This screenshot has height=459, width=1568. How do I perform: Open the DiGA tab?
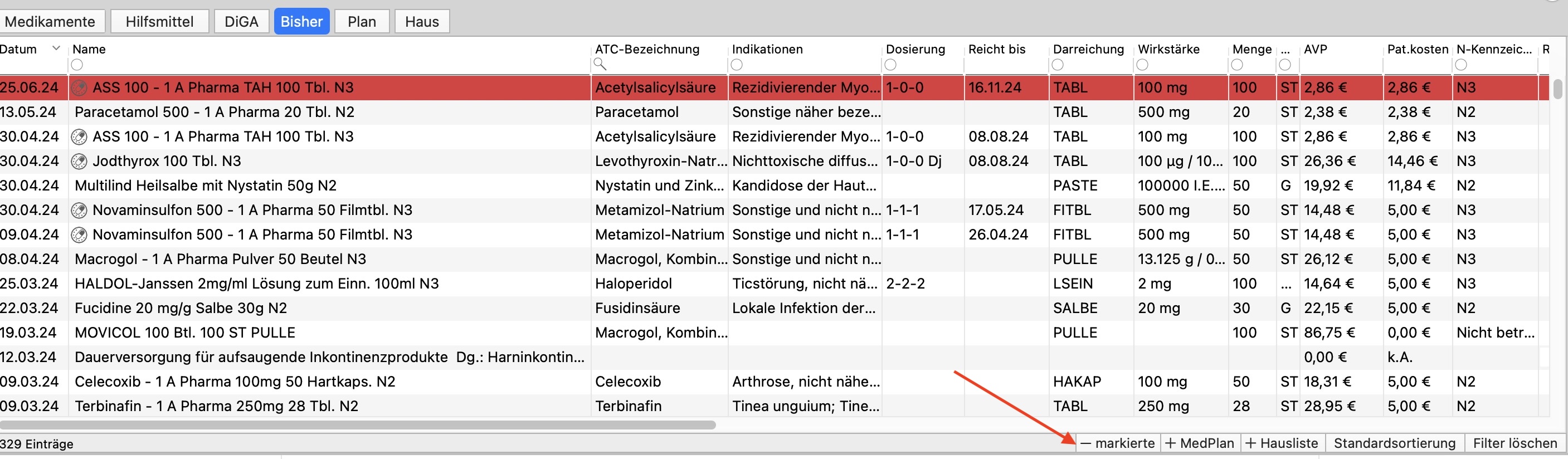(241, 22)
